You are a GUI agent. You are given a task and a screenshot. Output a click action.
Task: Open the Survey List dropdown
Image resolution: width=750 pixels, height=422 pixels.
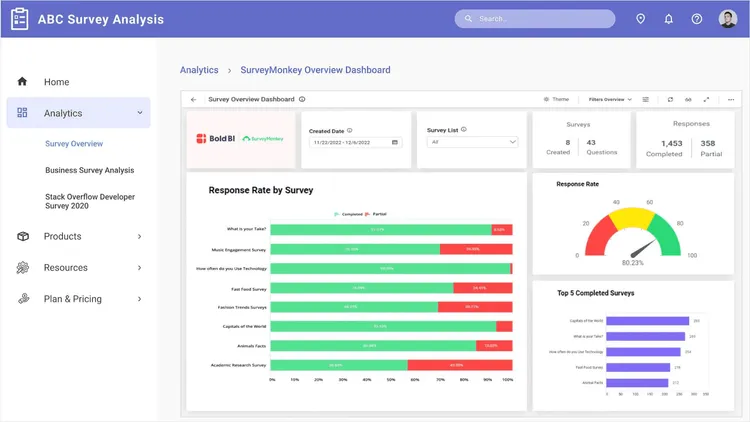tap(472, 142)
